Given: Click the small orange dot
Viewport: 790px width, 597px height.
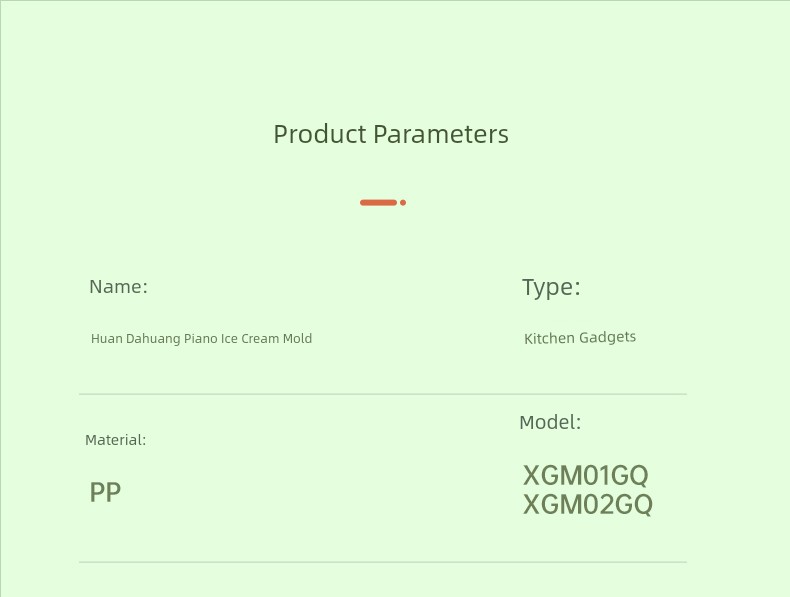Looking at the screenshot, I should click(x=403, y=203).
